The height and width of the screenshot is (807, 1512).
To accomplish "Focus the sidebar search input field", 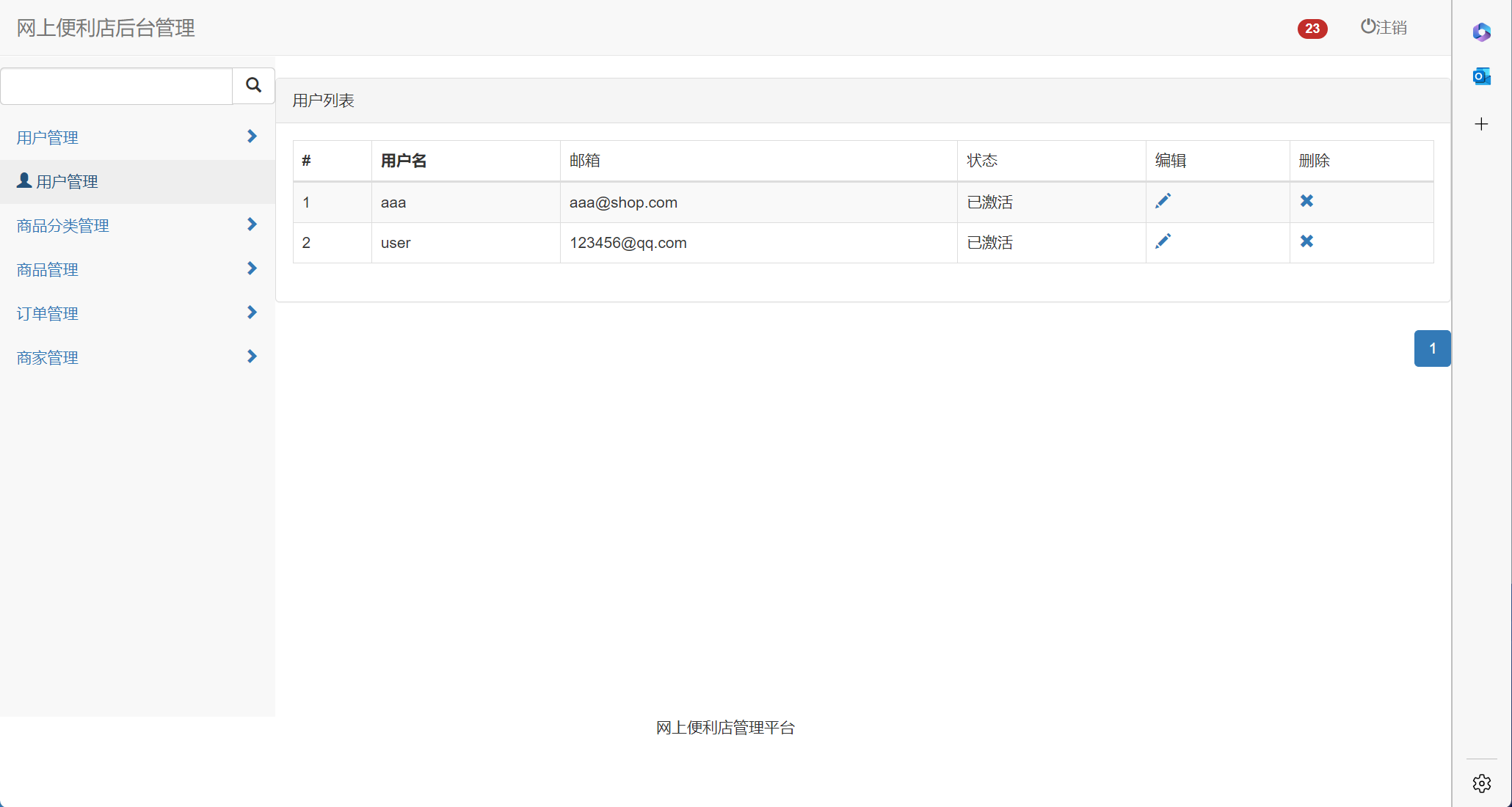I will pos(116,87).
